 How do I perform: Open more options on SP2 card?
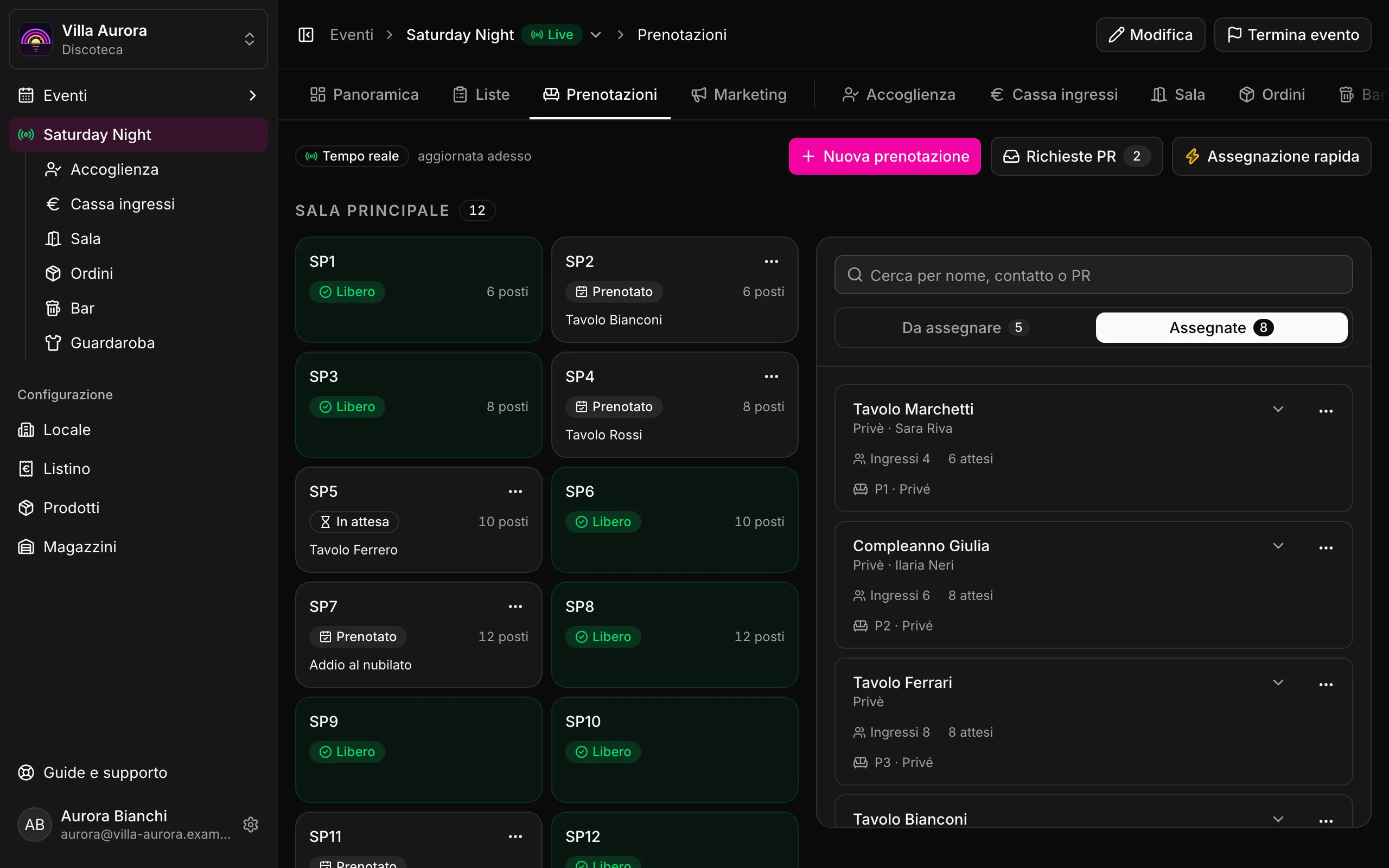tap(772, 261)
